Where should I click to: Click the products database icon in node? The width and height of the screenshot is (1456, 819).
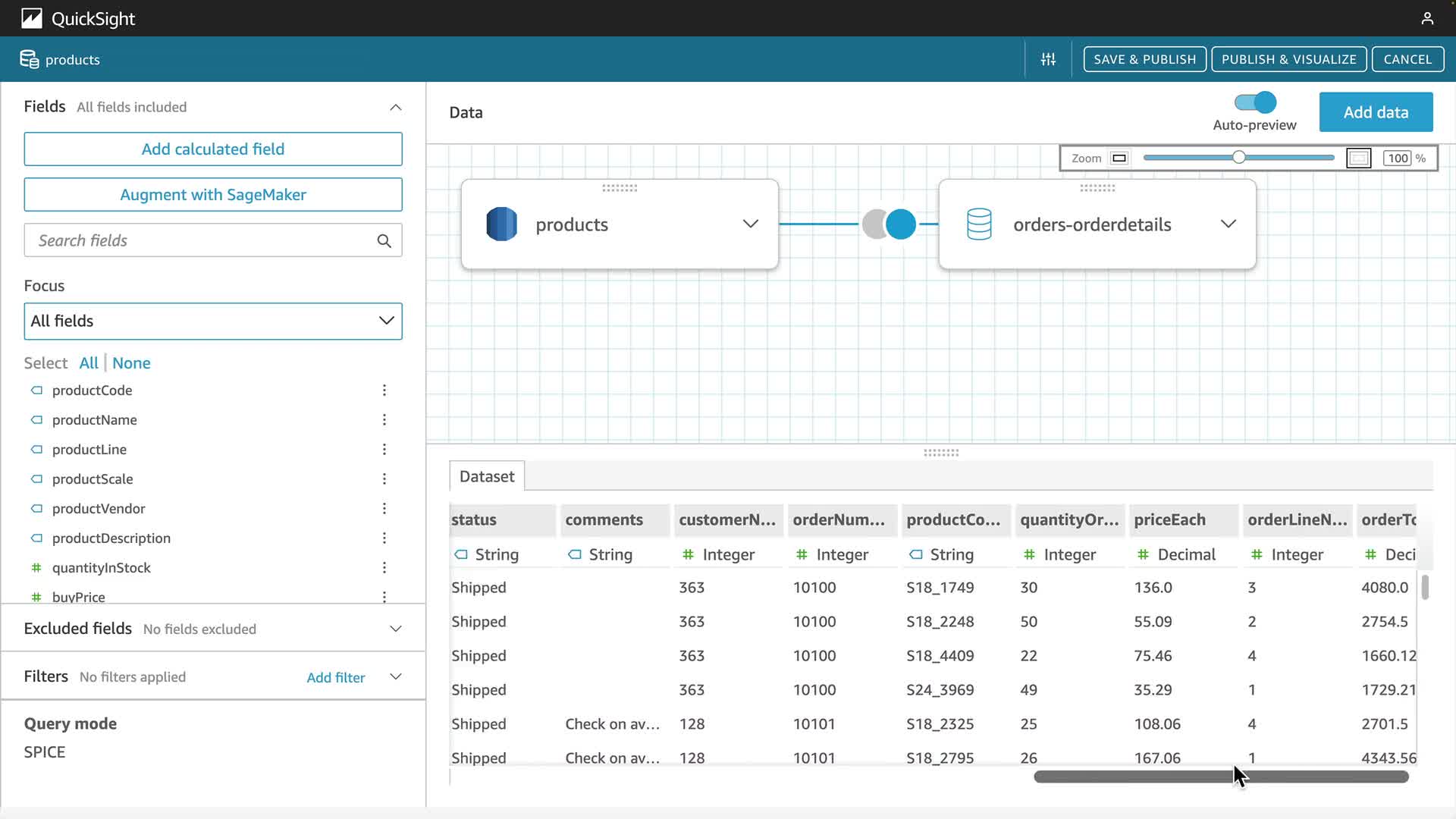click(x=501, y=224)
